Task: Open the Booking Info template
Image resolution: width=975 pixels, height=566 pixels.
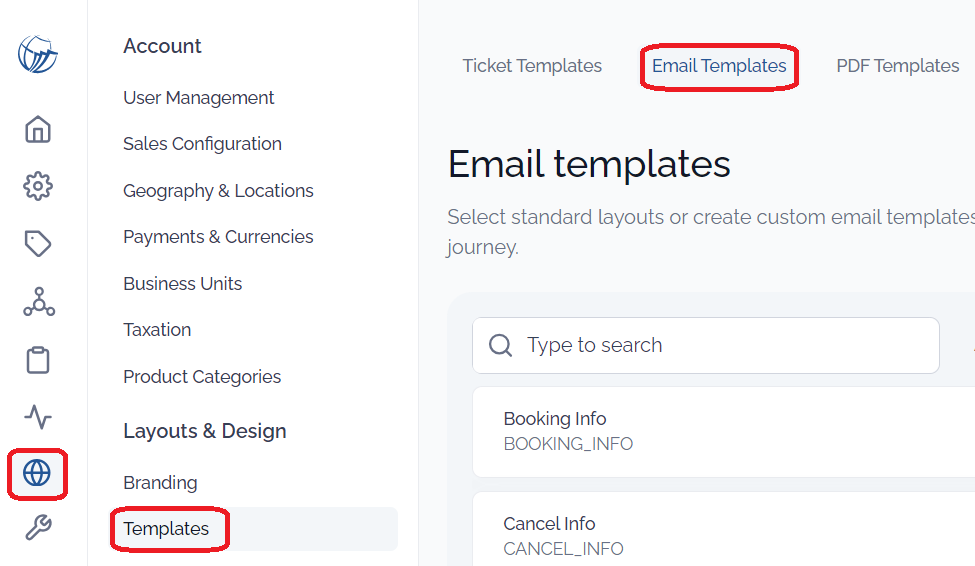Action: tap(724, 432)
